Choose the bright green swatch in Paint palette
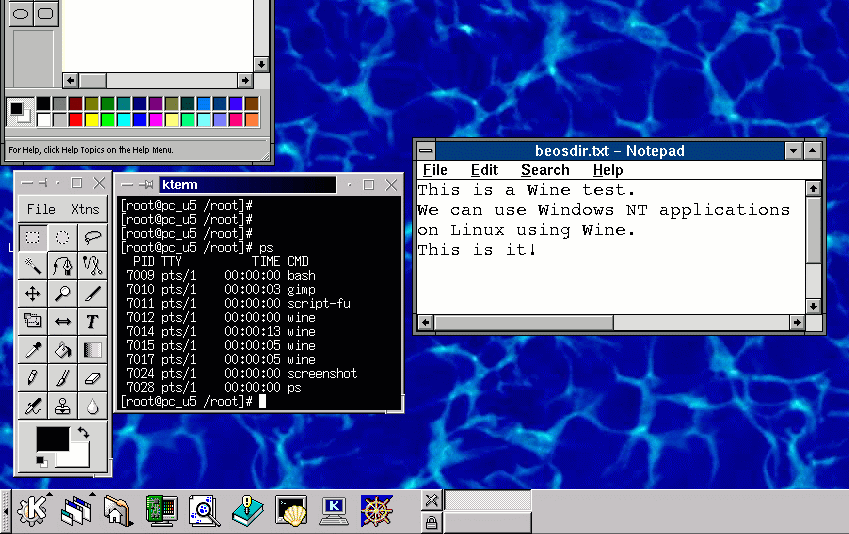849x534 pixels. [108, 119]
